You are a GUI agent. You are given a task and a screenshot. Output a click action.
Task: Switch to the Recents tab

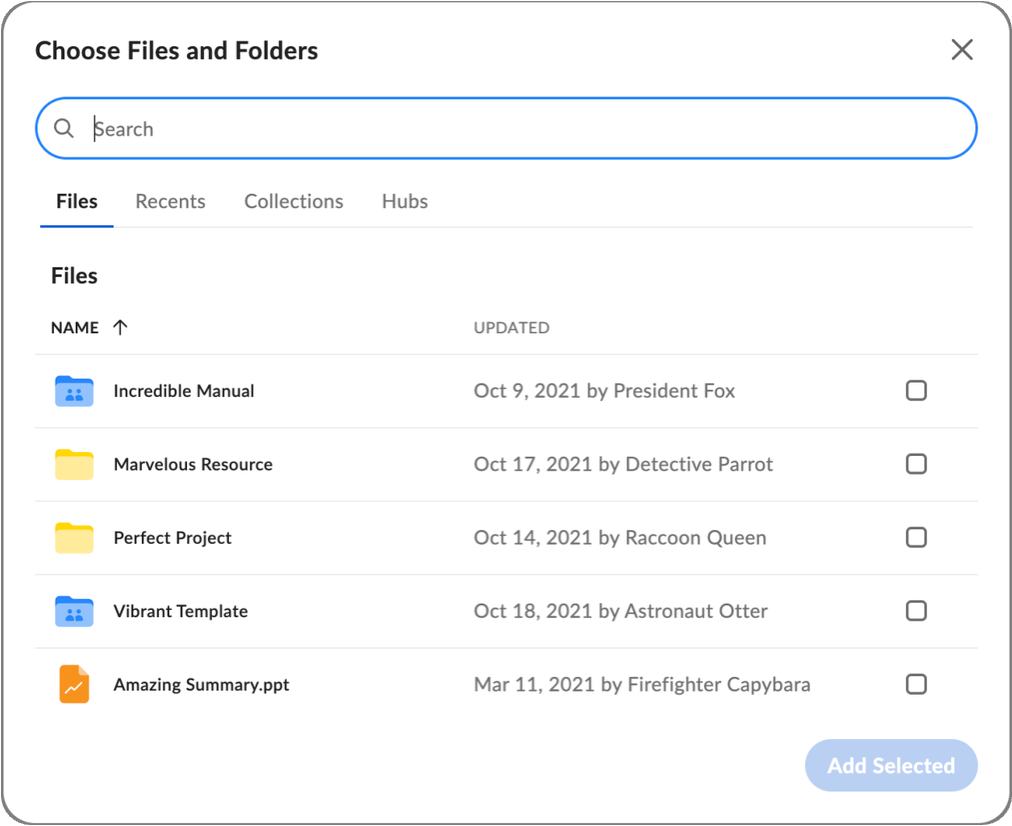click(170, 201)
